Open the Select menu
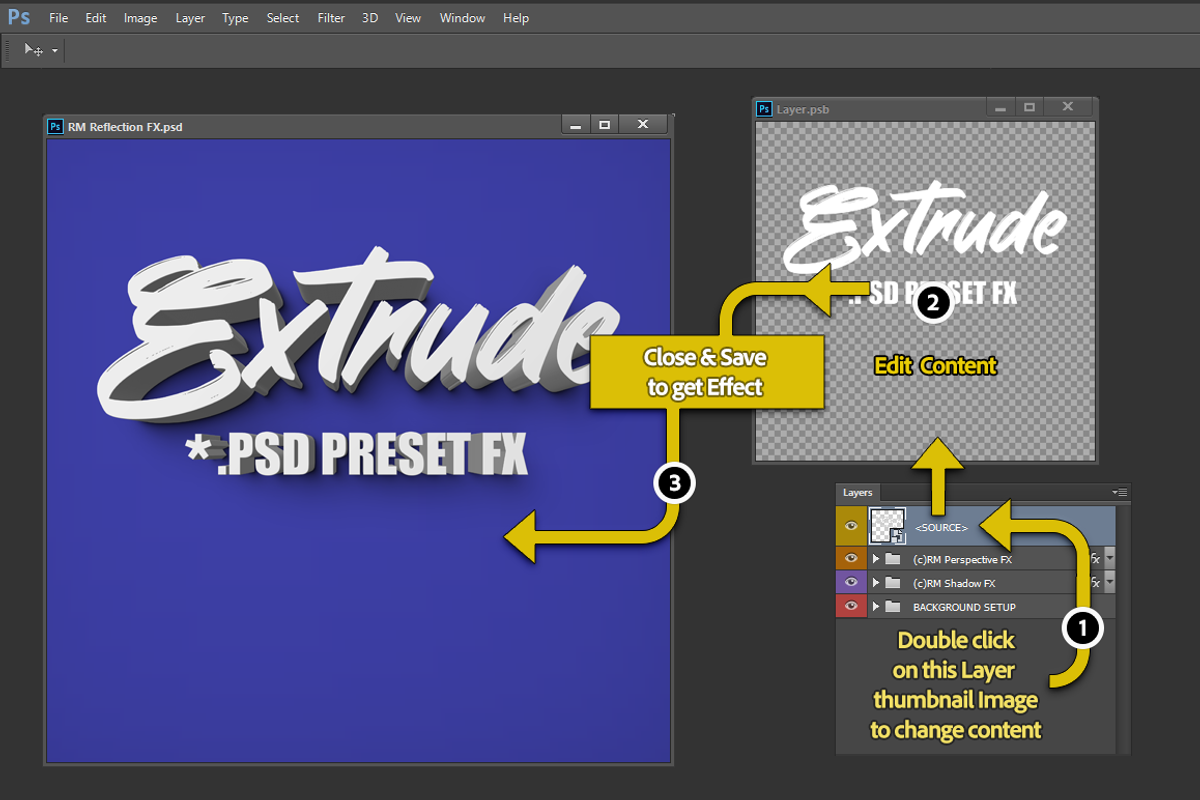 tap(283, 18)
